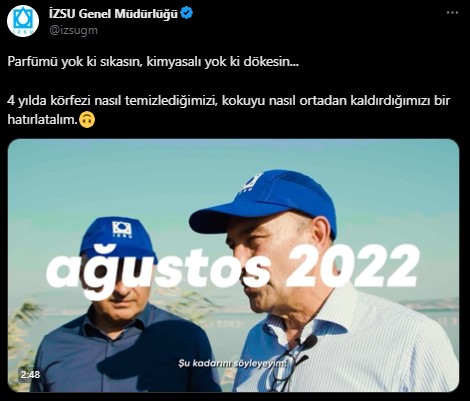470x401 pixels.
Task: Click the blue verified badge
Action: pyautogui.click(x=186, y=13)
